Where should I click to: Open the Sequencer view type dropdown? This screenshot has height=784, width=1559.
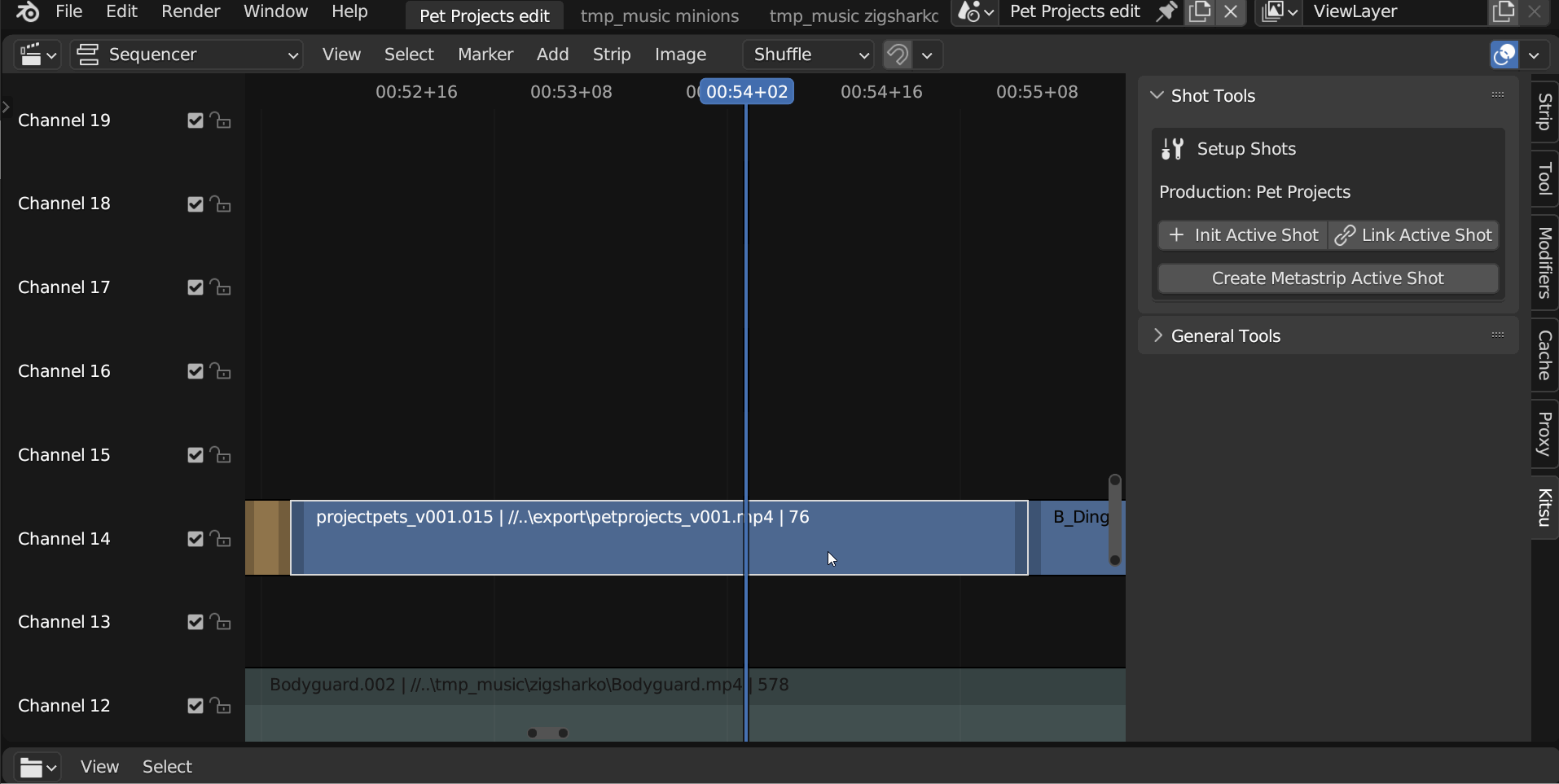(187, 55)
